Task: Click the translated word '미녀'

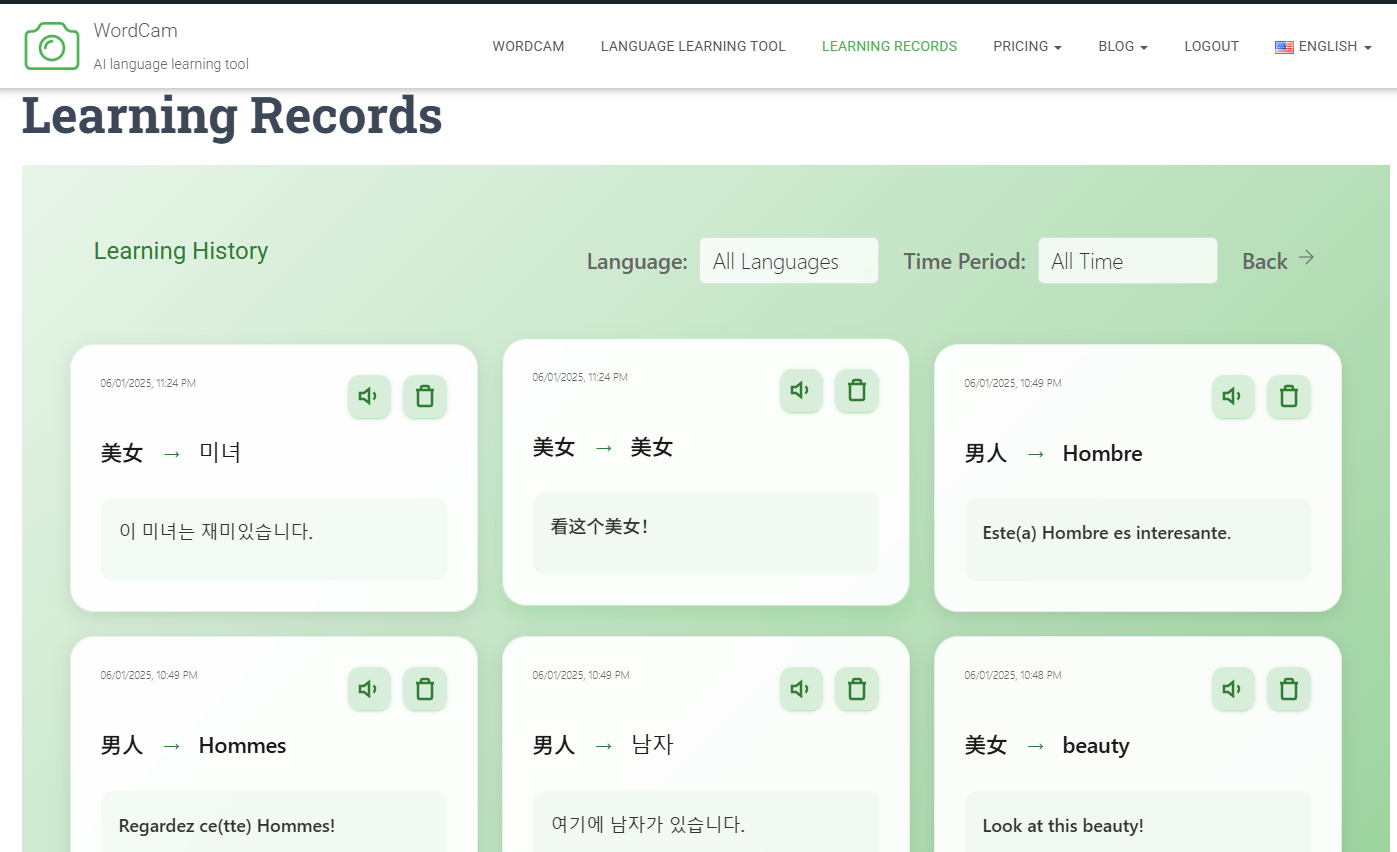Action: [x=220, y=452]
